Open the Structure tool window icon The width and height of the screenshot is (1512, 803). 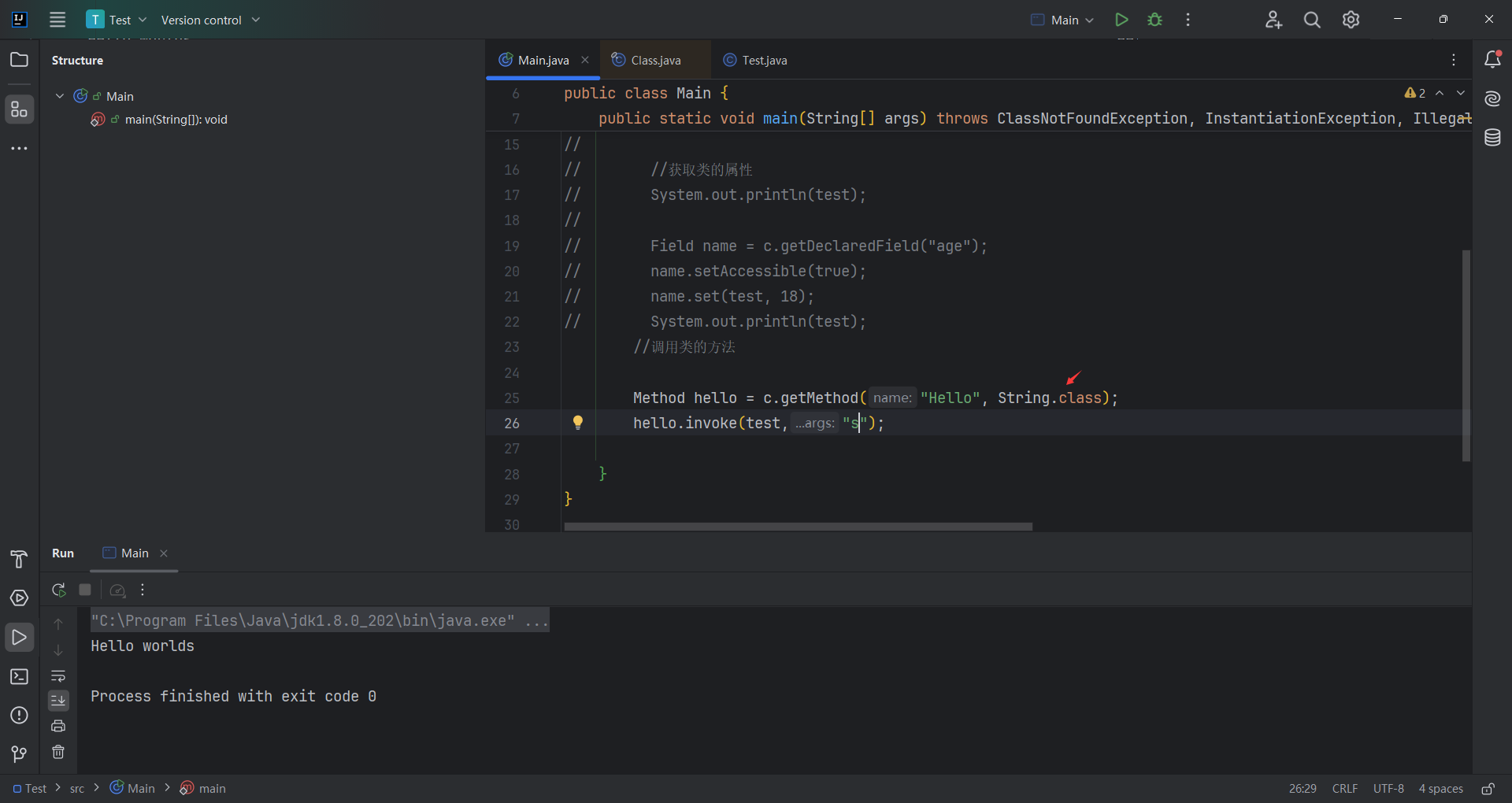click(19, 109)
